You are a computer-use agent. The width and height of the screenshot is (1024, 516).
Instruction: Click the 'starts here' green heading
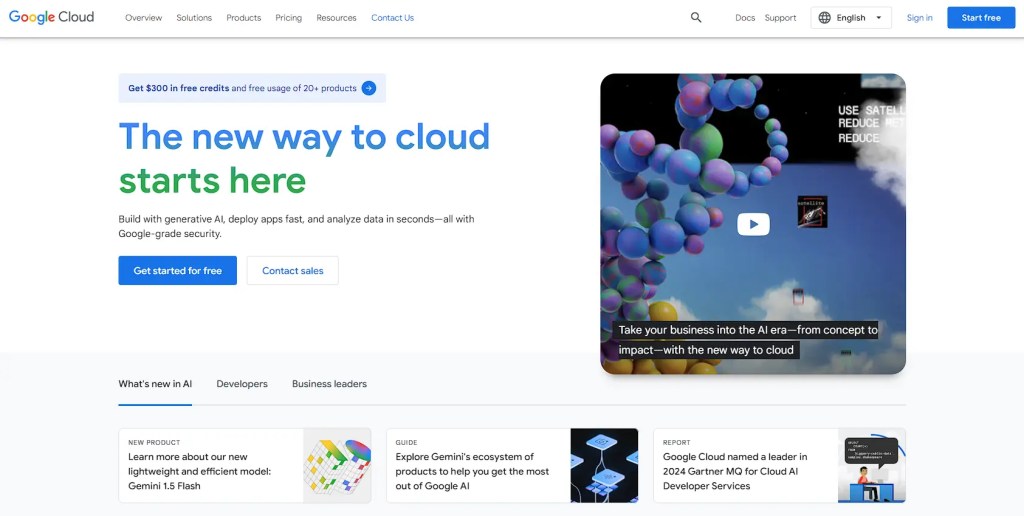tap(212, 180)
